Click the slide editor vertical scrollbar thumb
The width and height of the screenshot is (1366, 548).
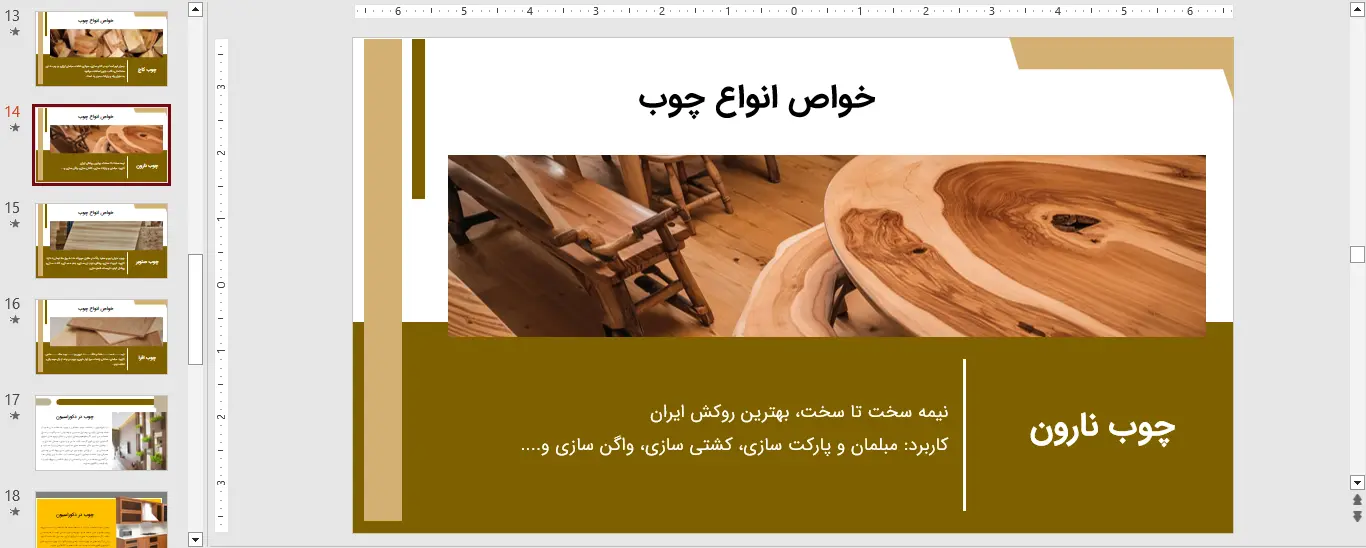pyautogui.click(x=1357, y=254)
